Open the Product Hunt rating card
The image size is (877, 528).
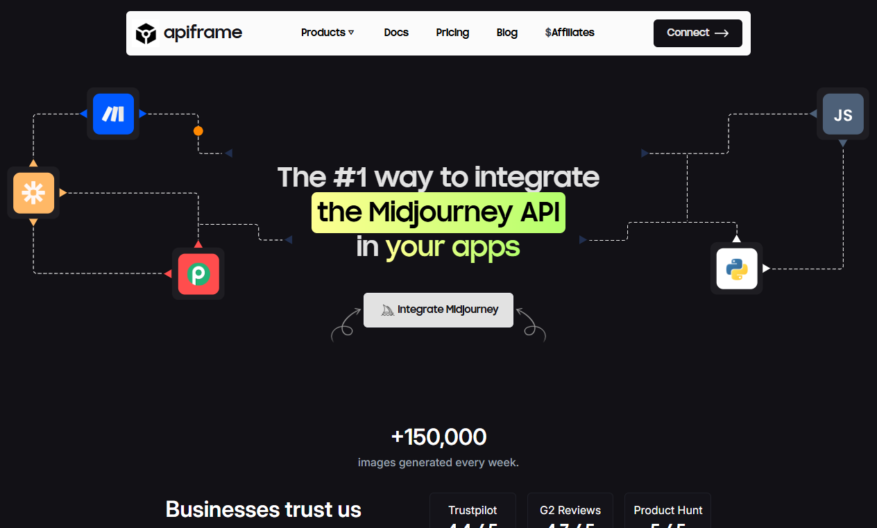click(668, 511)
